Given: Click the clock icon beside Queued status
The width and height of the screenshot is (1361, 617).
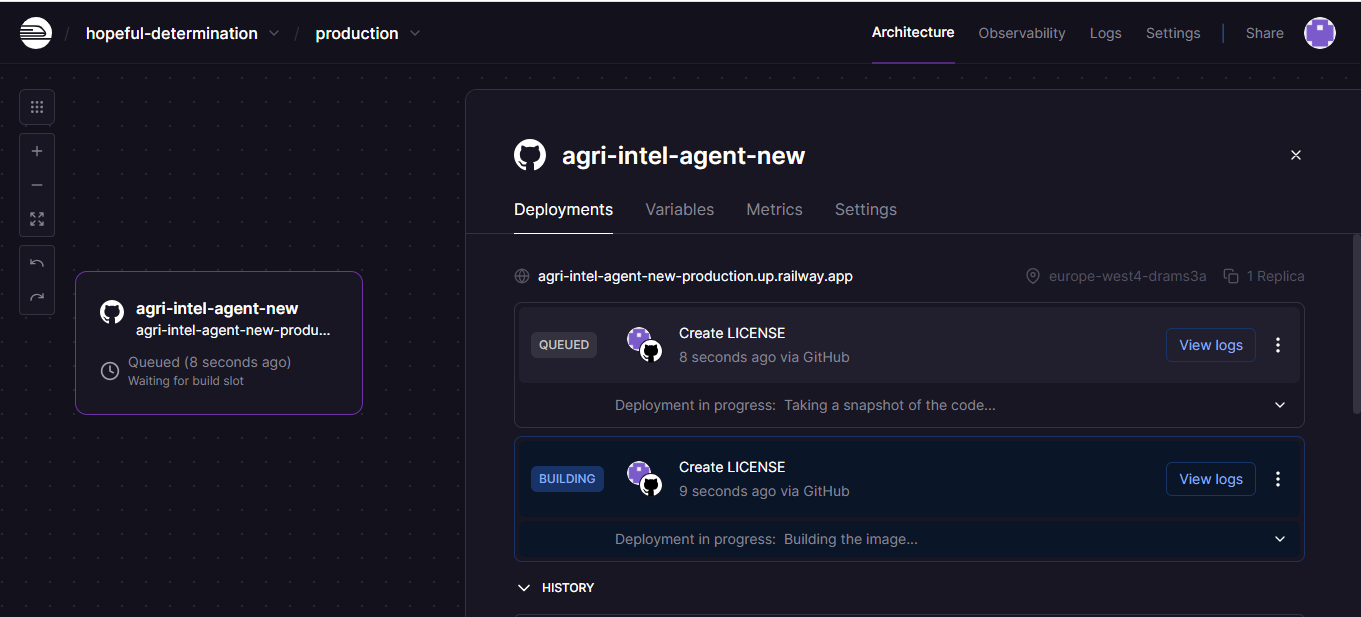Looking at the screenshot, I should [x=110, y=371].
